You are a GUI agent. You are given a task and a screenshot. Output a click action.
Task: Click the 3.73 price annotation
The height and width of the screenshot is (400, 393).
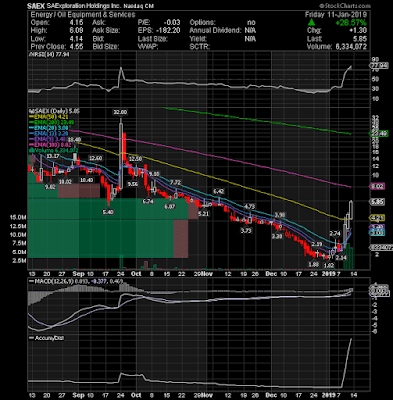[246, 231]
